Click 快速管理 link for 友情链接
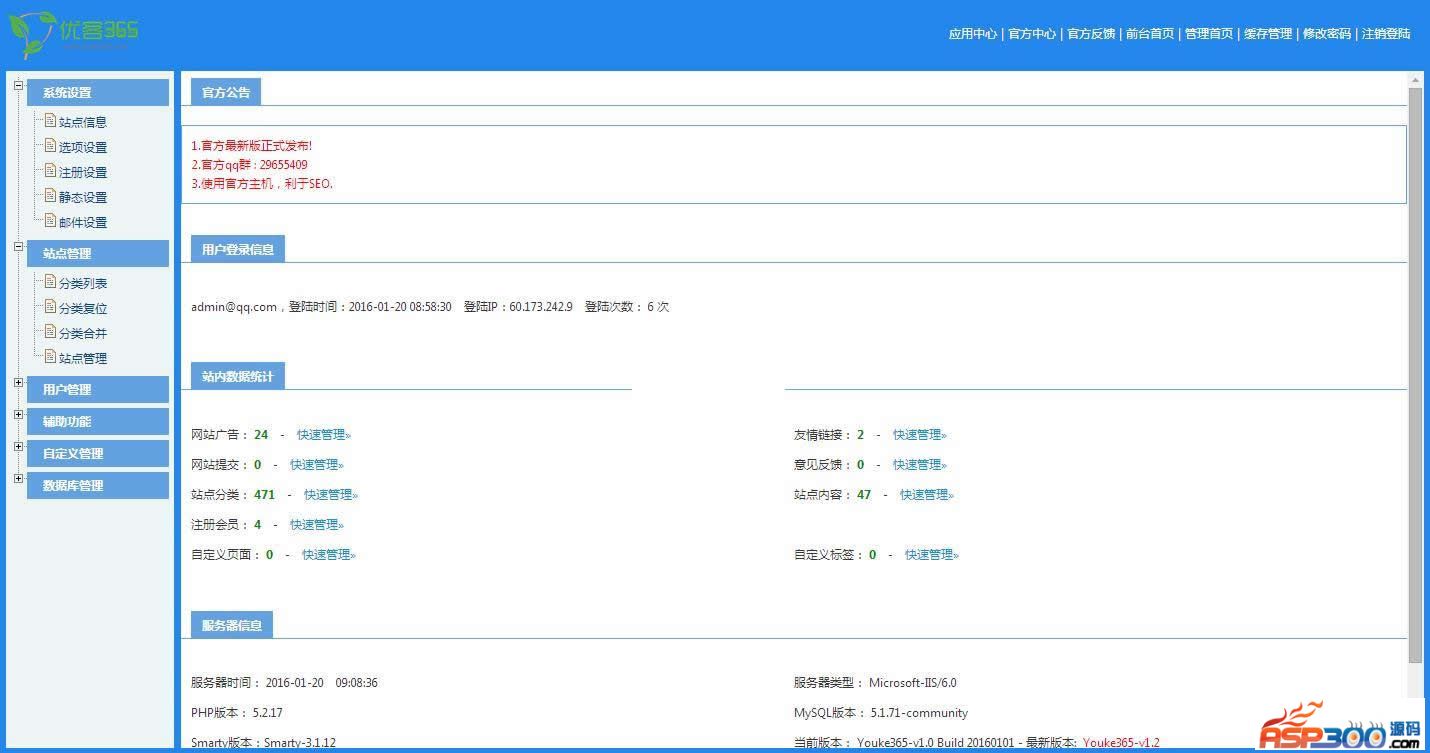This screenshot has width=1430, height=753. (x=920, y=434)
